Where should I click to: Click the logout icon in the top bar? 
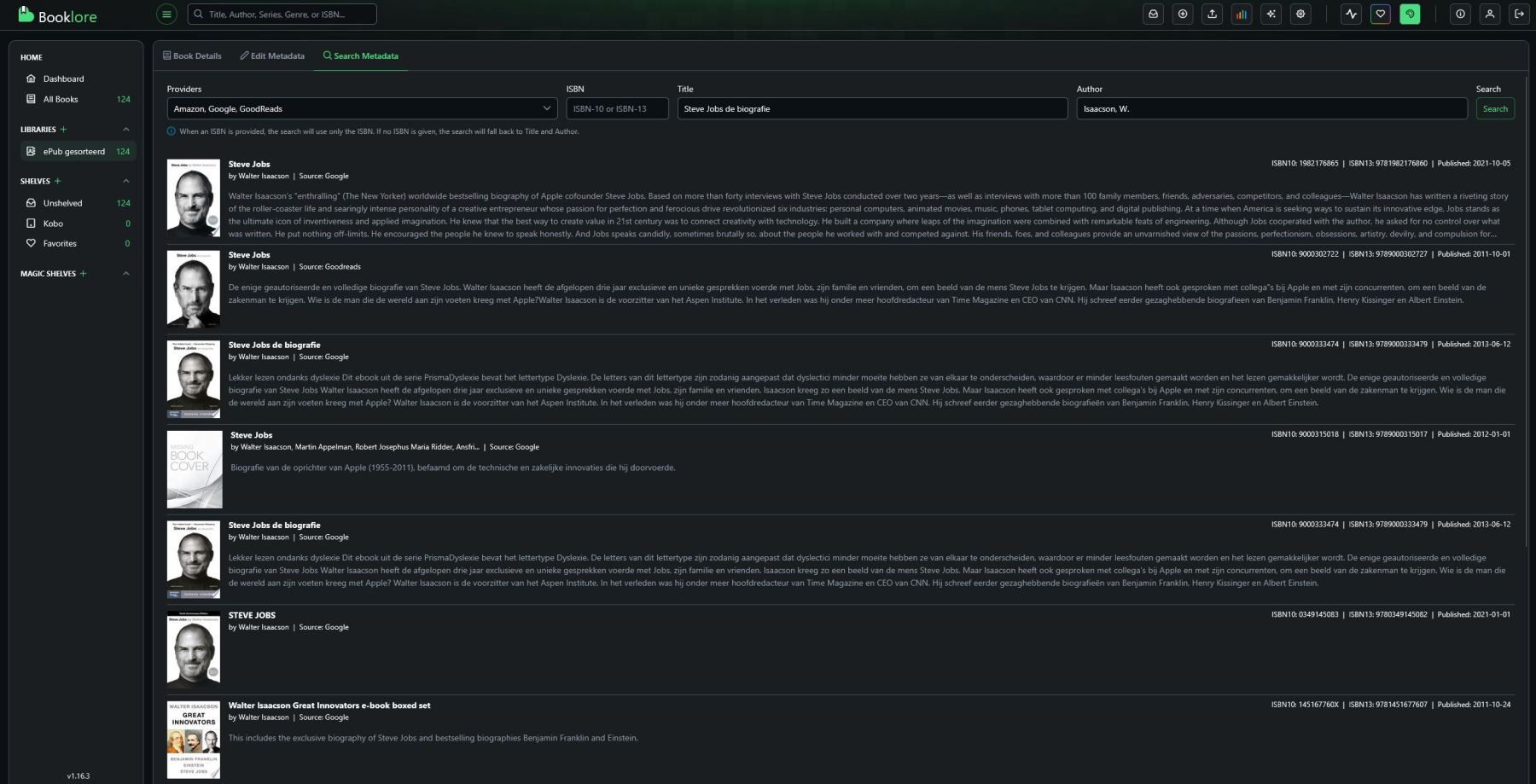pyautogui.click(x=1519, y=14)
